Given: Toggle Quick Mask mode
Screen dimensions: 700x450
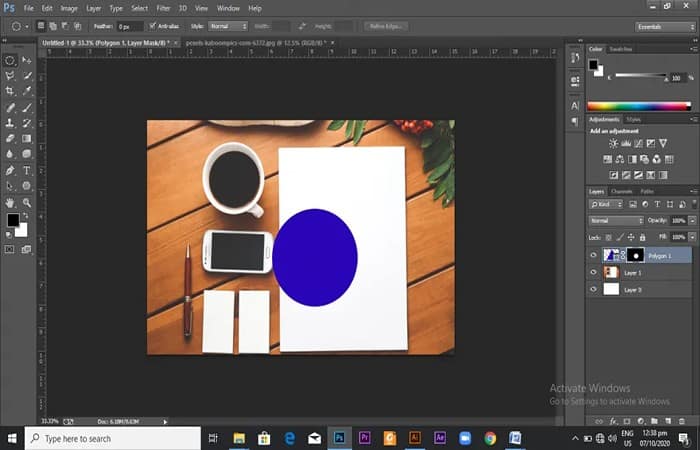Looking at the screenshot, I should pos(9,249).
